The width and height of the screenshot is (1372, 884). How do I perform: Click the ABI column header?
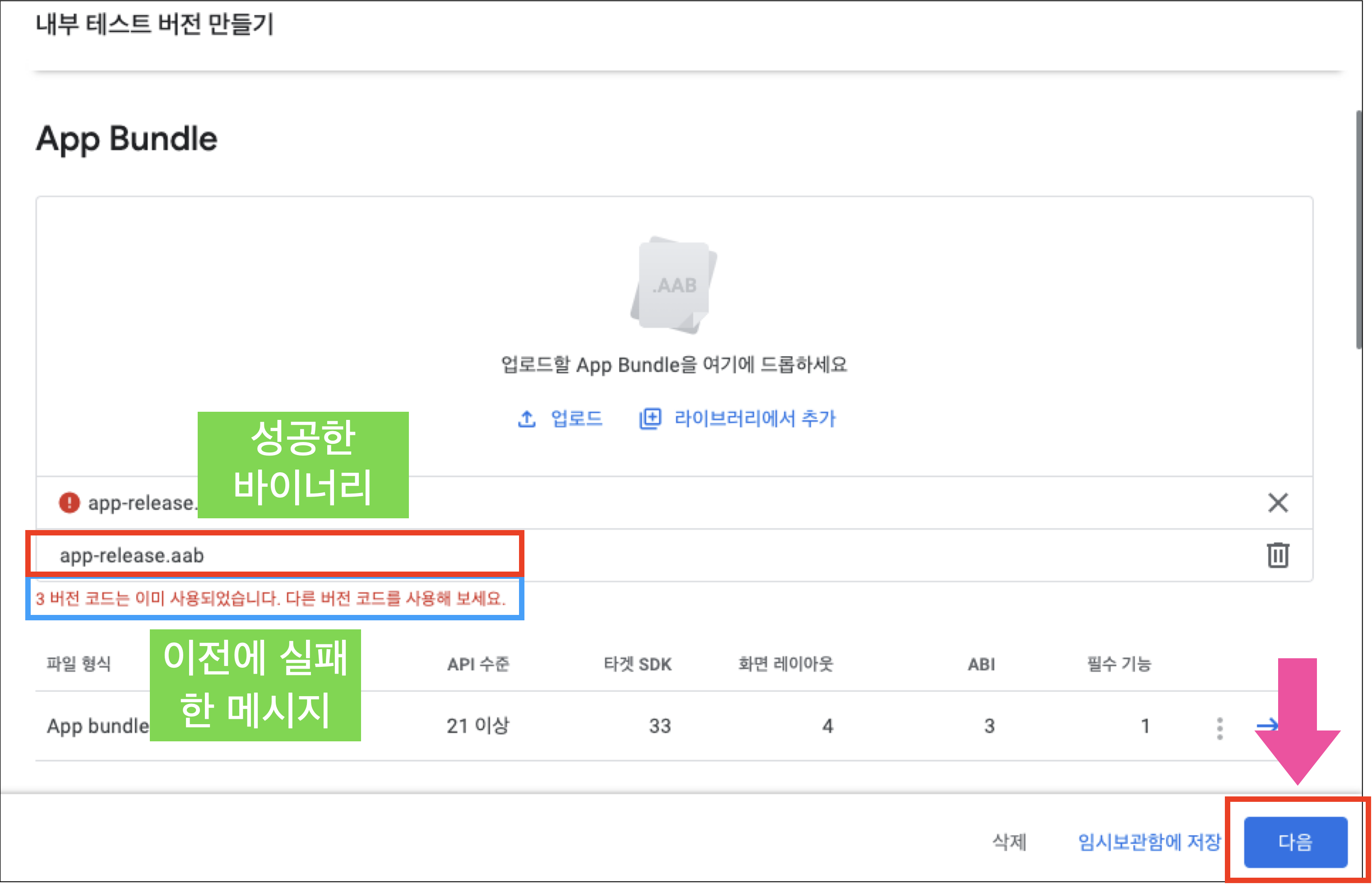pos(981,664)
